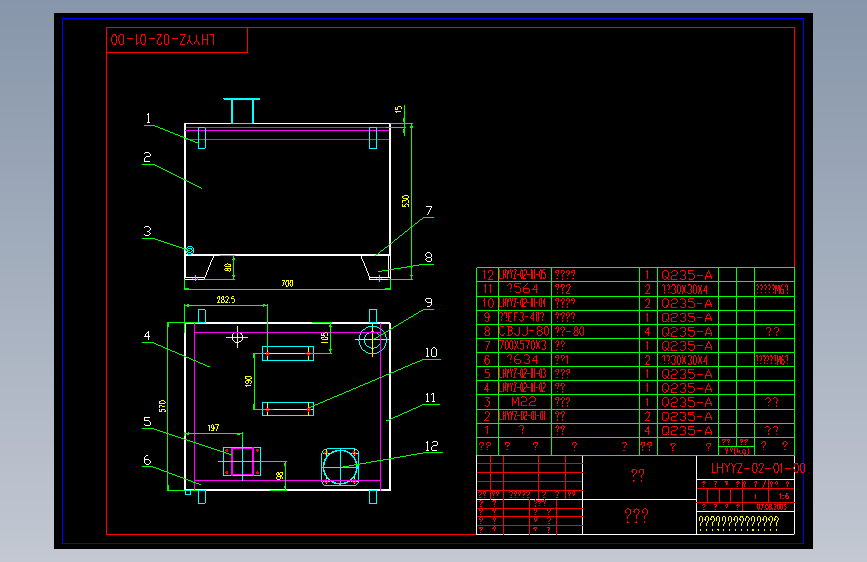Screen dimensions: 867x562
Task: Click the round port circle in top view
Action: [373, 339]
